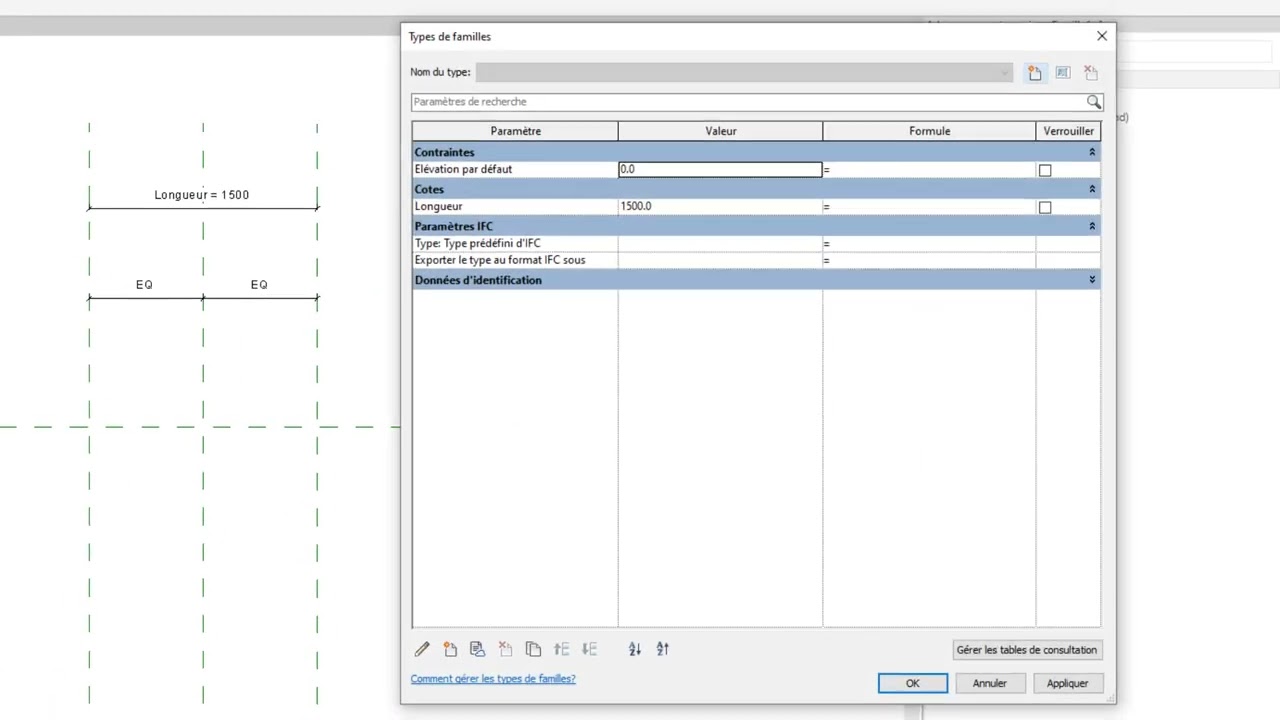Click the Paramètre column header
The width and height of the screenshot is (1280, 720).
point(515,131)
